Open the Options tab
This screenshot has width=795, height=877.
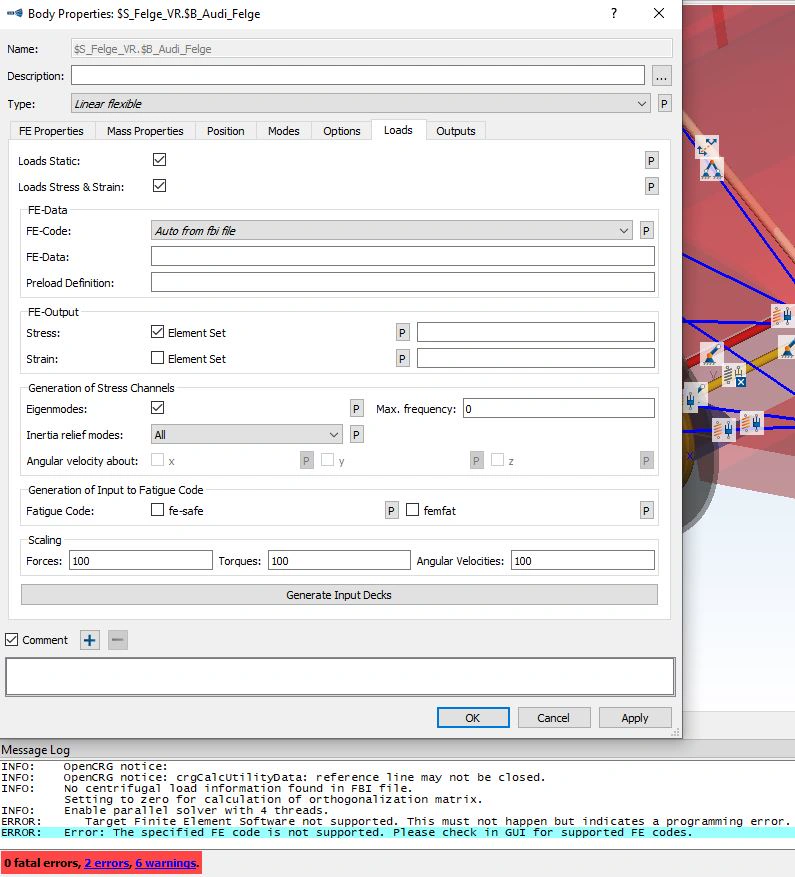pos(342,131)
